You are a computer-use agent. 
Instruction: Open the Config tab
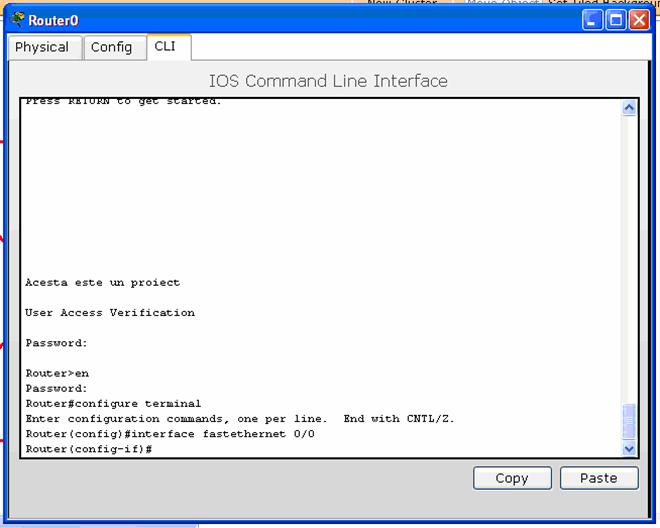point(111,47)
